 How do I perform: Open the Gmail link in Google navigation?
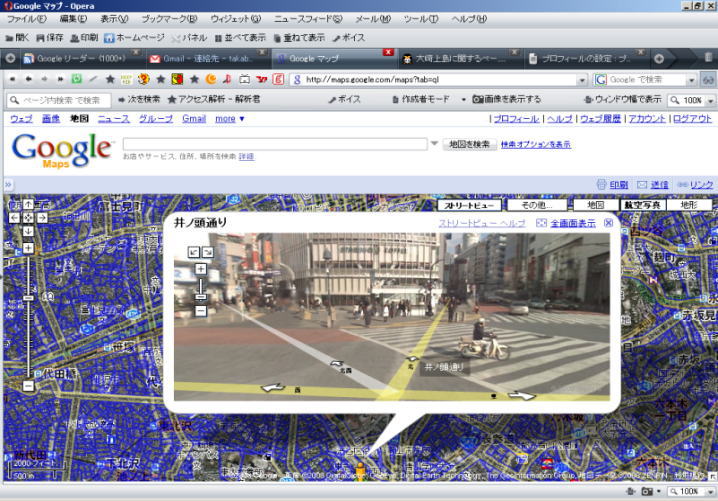(194, 119)
